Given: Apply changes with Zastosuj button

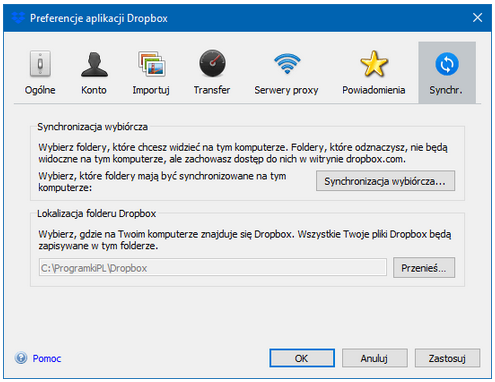Looking at the screenshot, I should [x=447, y=358].
